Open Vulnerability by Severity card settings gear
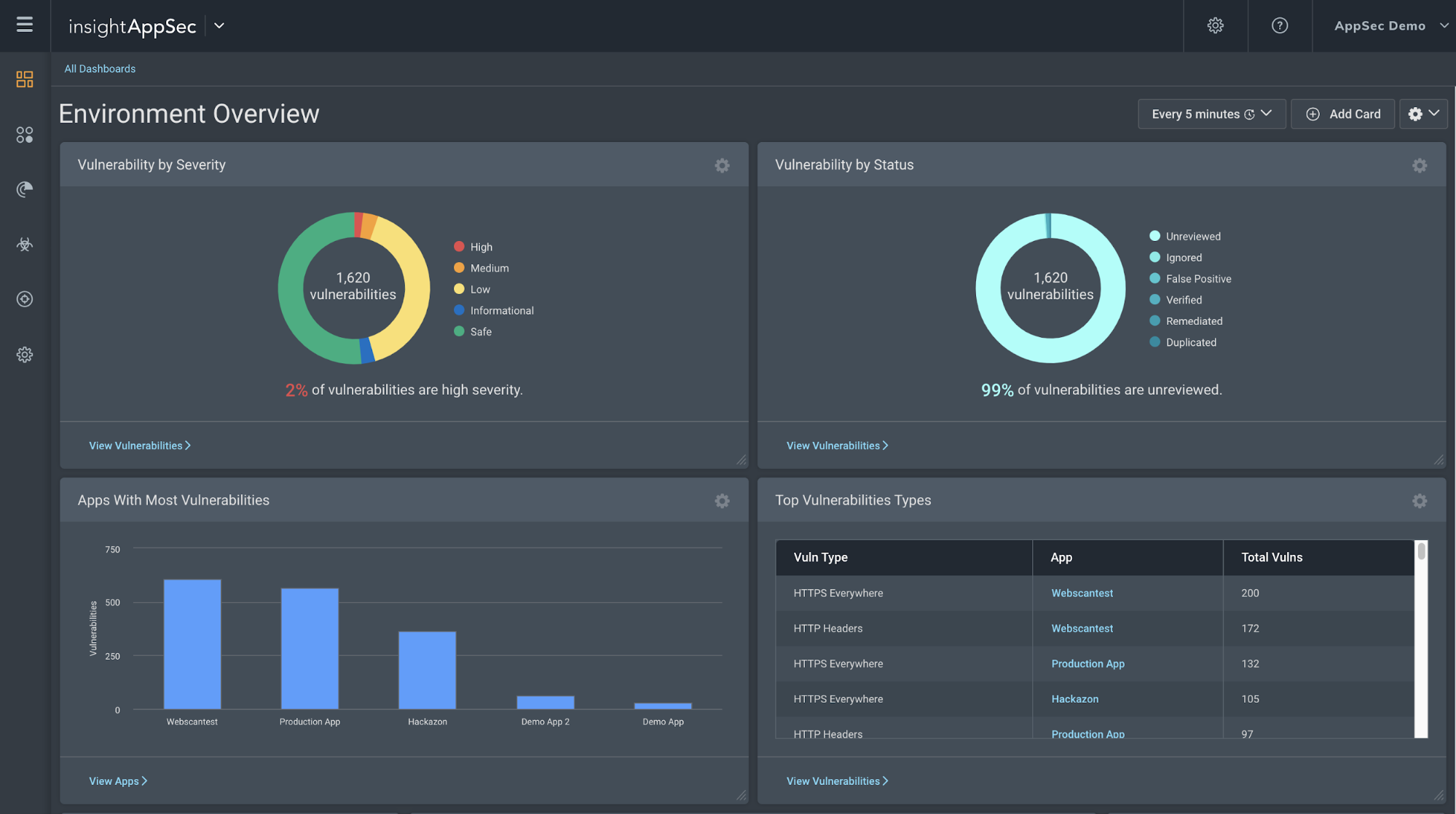1456x814 pixels. point(721,165)
